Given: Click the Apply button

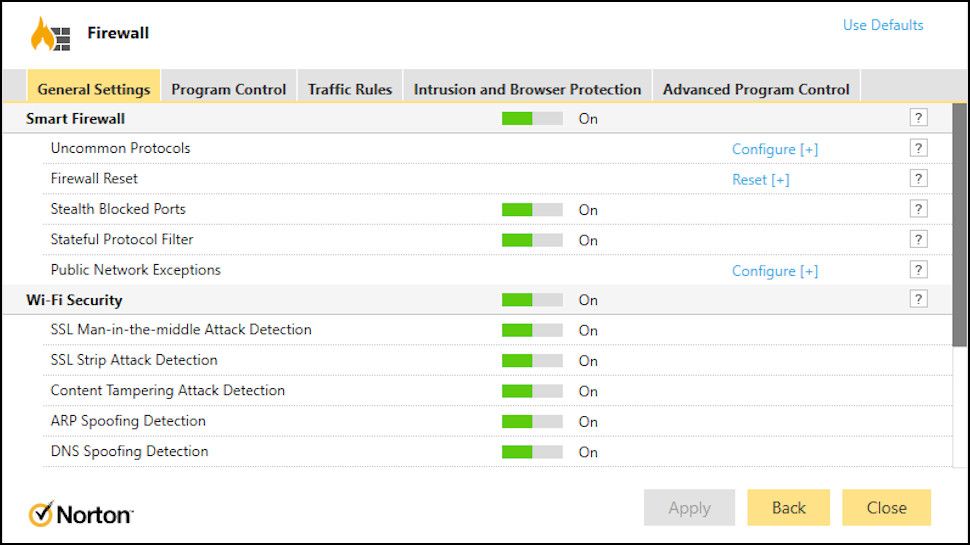Looking at the screenshot, I should 689,508.
